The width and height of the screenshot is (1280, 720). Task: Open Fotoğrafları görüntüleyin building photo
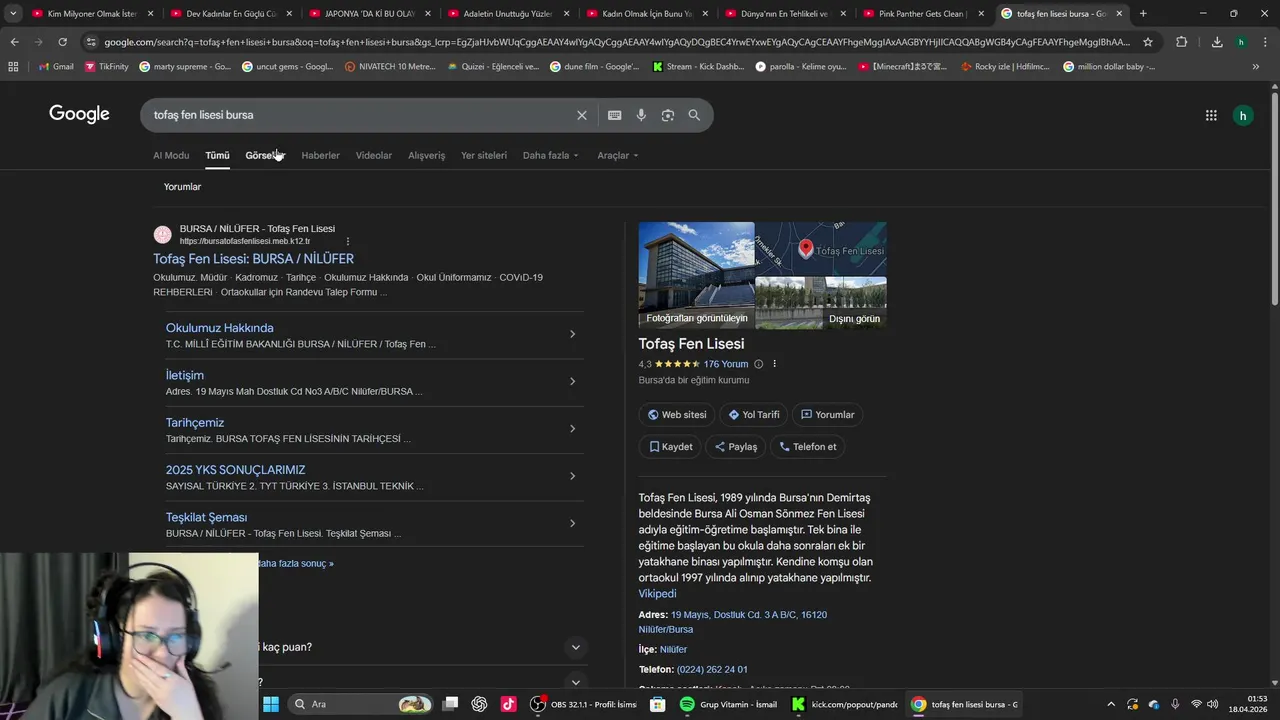click(697, 275)
